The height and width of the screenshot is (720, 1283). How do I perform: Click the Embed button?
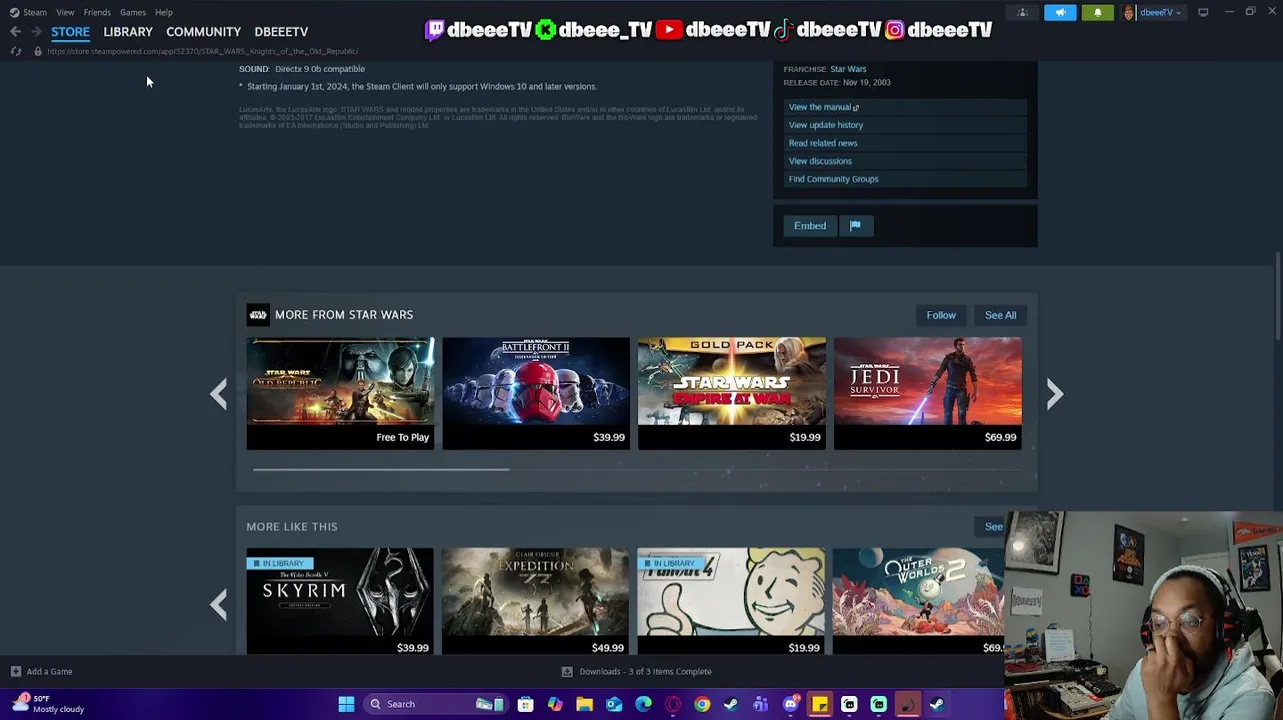click(810, 226)
